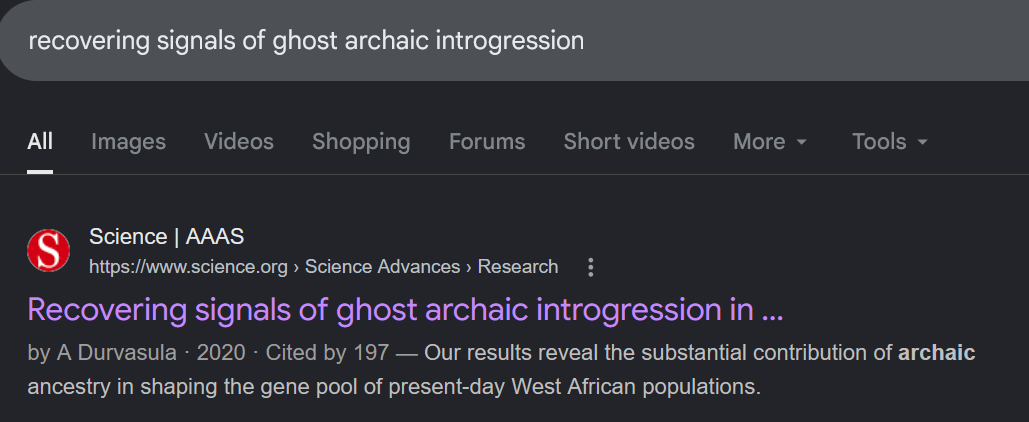The image size is (1029, 422).
Task: Select the All results tab
Action: 40,141
